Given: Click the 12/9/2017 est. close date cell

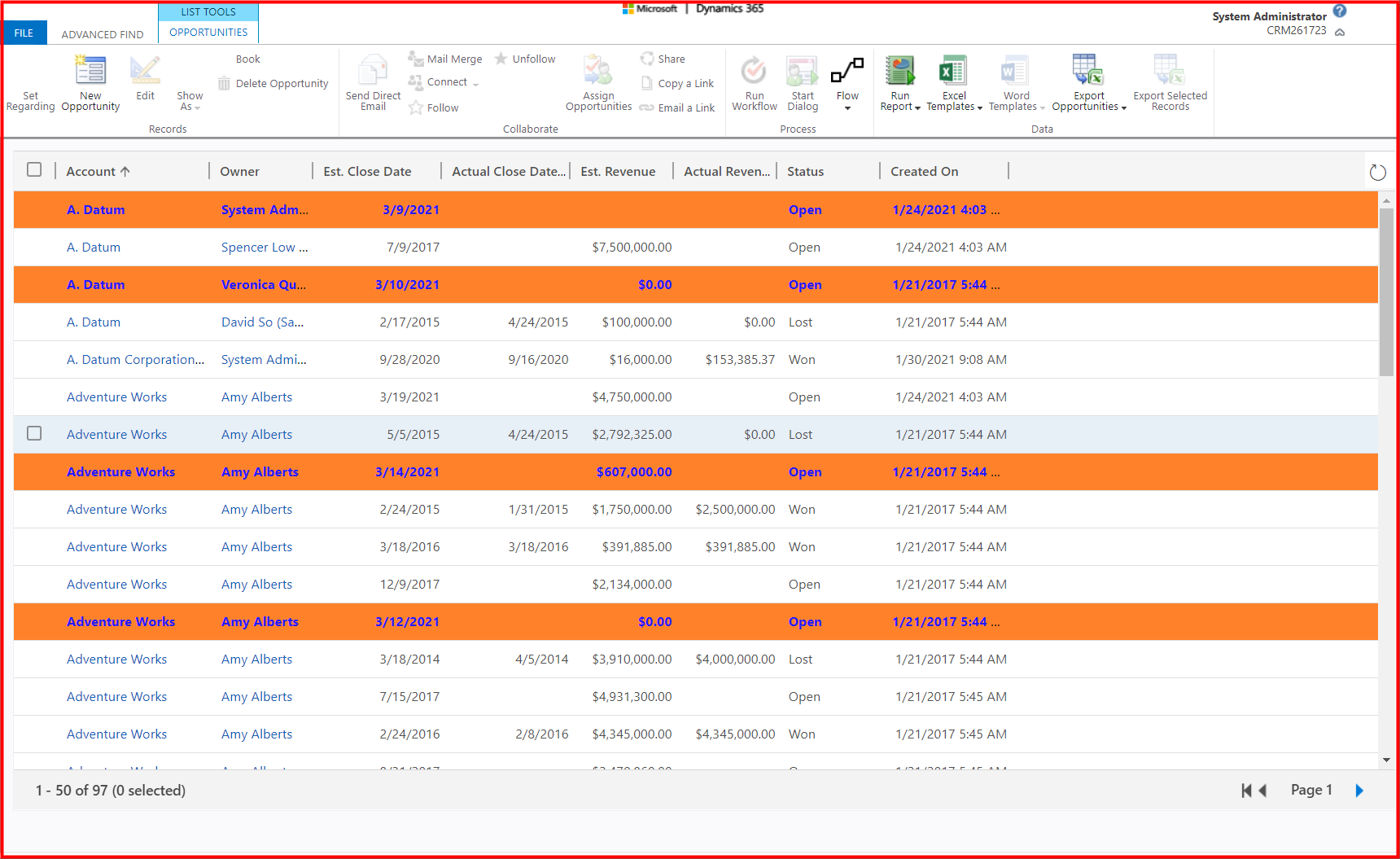Looking at the screenshot, I should pos(409,584).
